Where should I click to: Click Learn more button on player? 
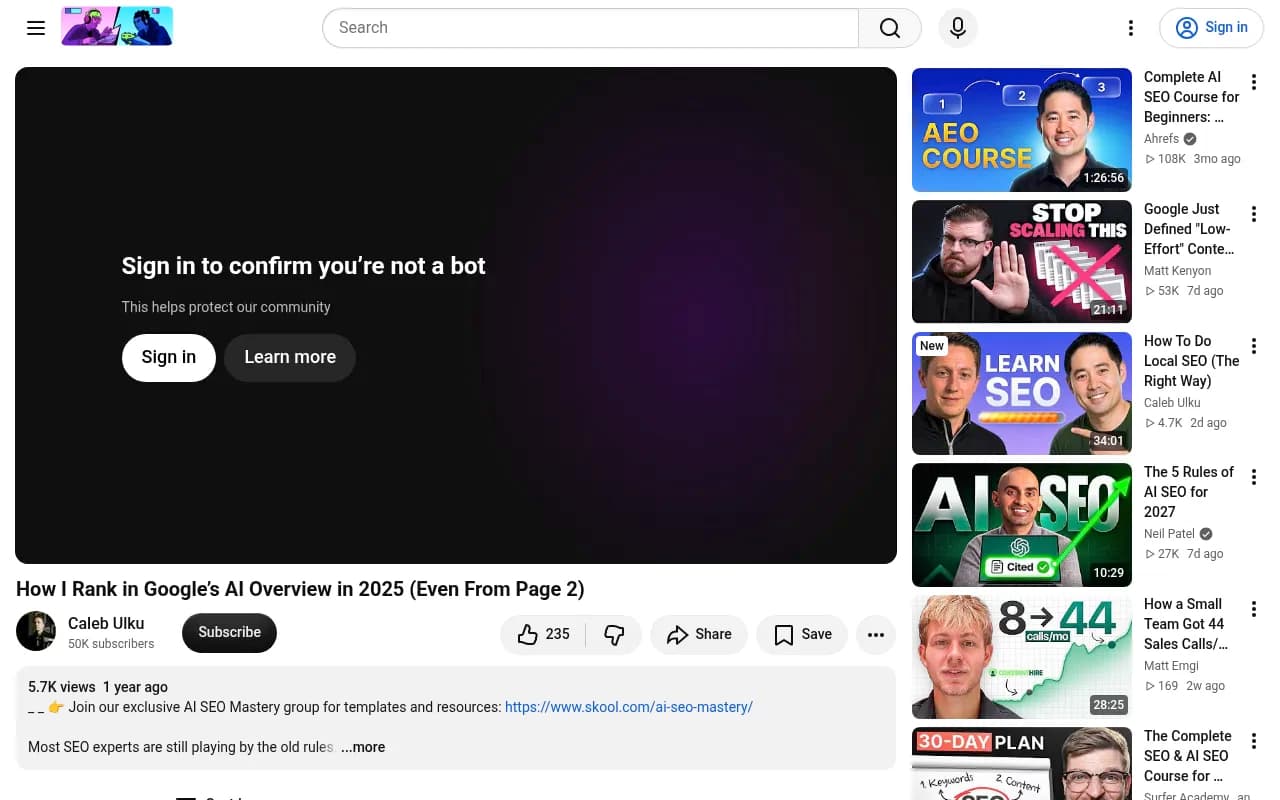coord(290,357)
